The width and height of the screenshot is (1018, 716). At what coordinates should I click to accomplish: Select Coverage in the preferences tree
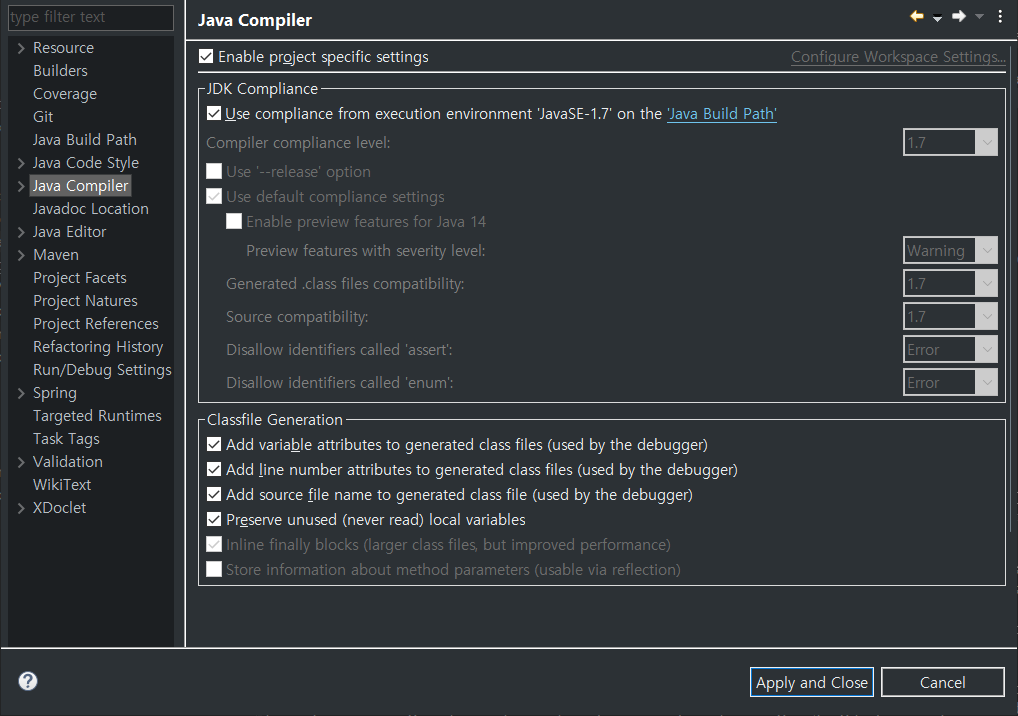click(x=65, y=93)
